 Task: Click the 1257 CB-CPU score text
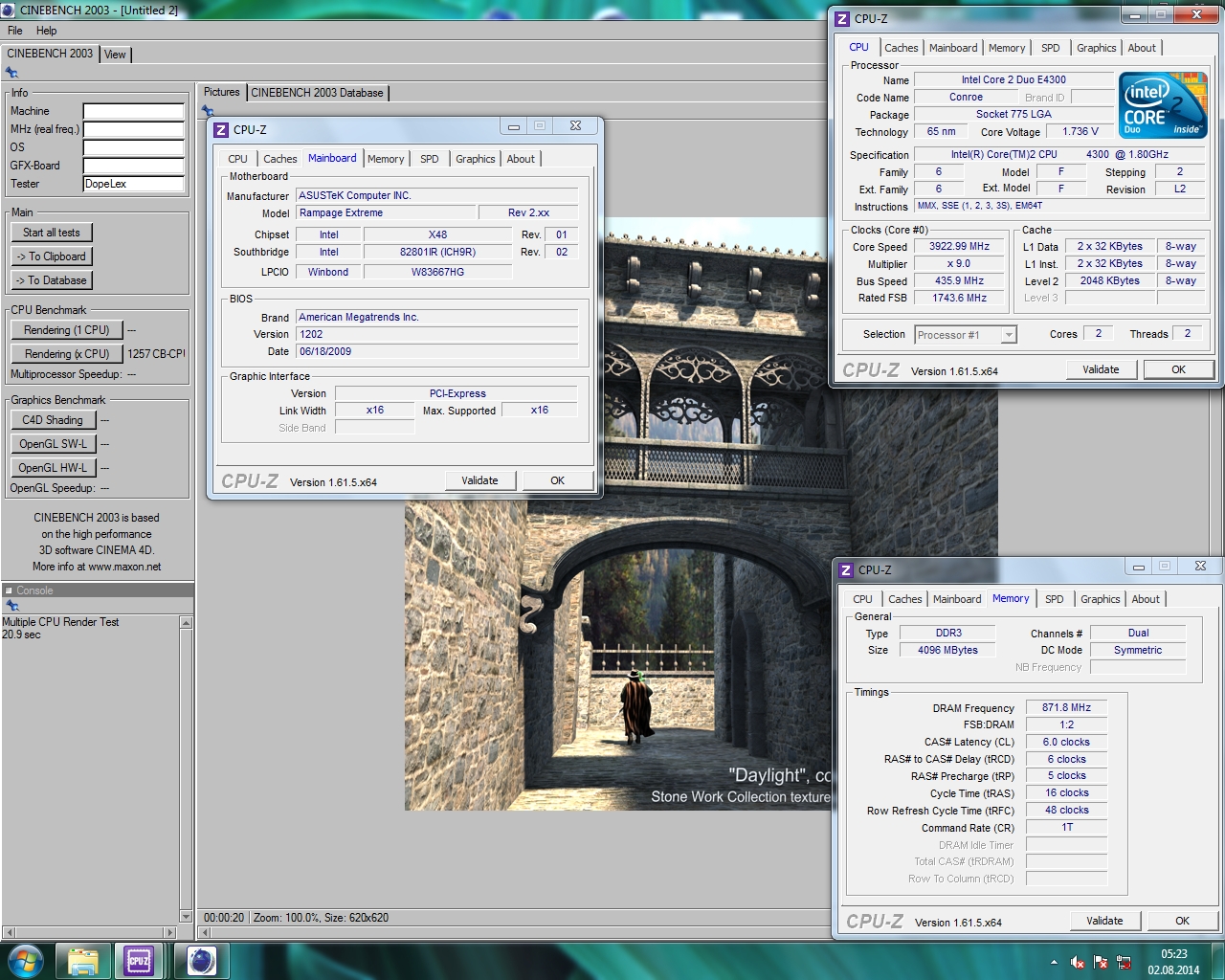[x=156, y=354]
